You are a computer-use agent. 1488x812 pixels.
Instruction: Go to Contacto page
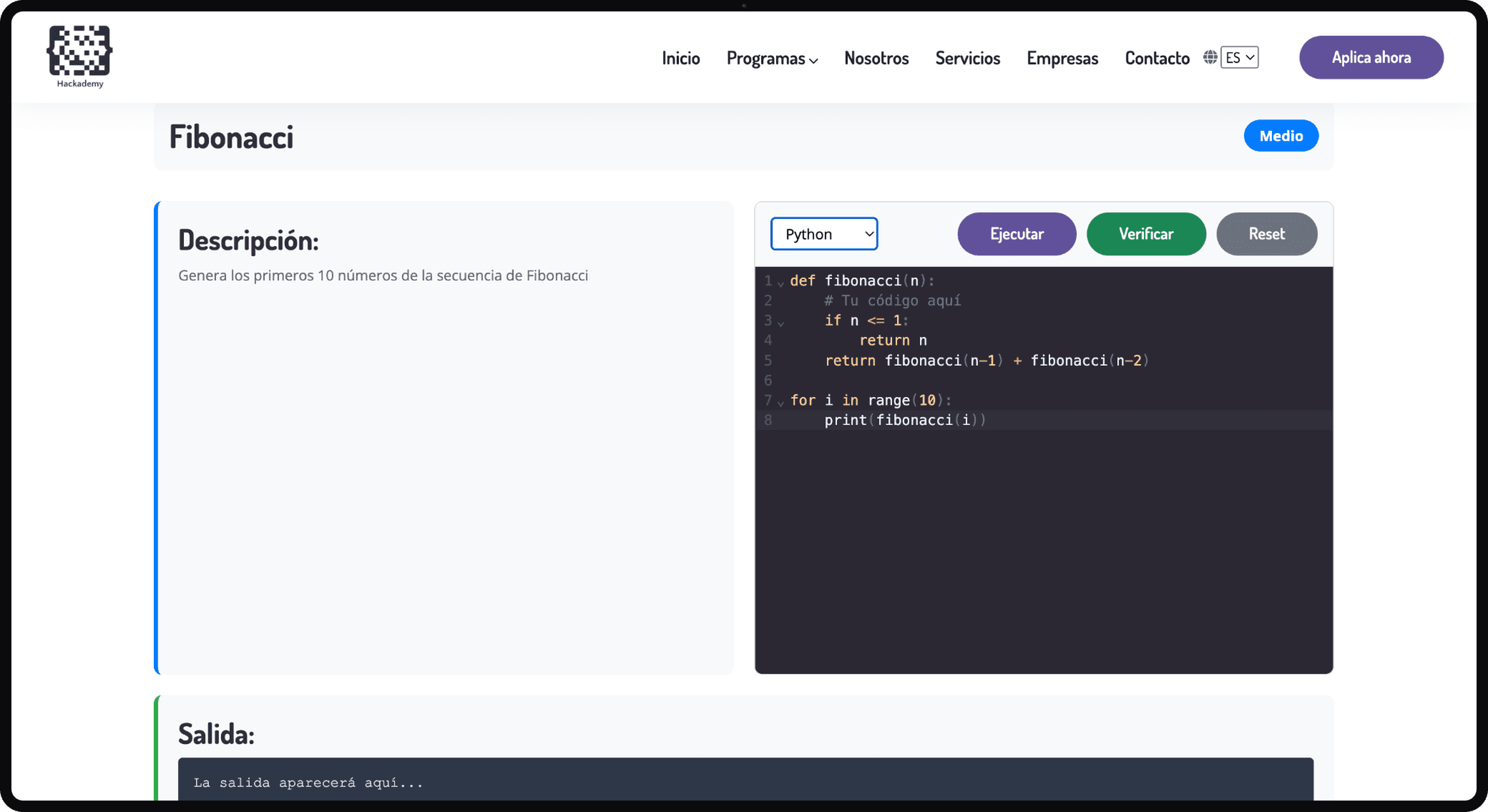point(1157,58)
